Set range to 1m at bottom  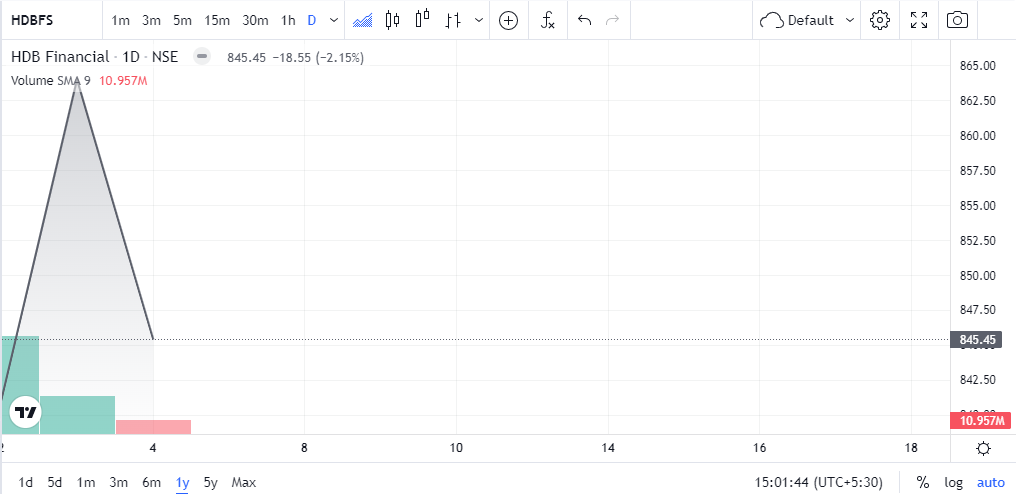tap(85, 483)
